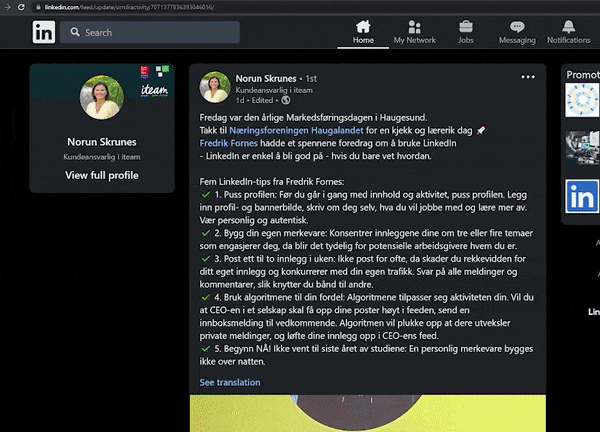Open the Home tab
The image size is (600, 432).
(x=363, y=33)
